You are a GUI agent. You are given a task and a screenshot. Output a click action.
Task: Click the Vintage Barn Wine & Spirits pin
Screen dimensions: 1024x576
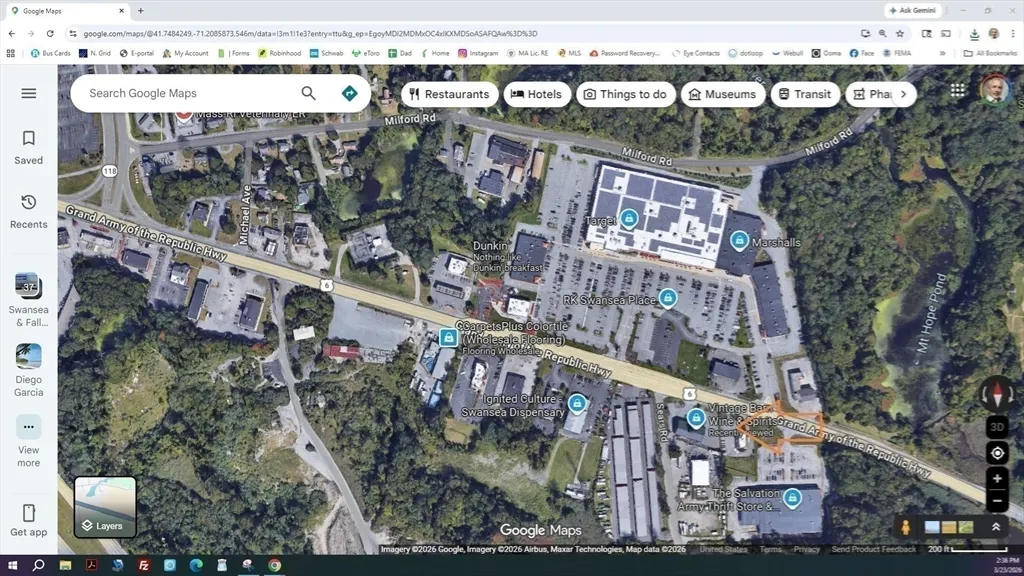pos(696,417)
